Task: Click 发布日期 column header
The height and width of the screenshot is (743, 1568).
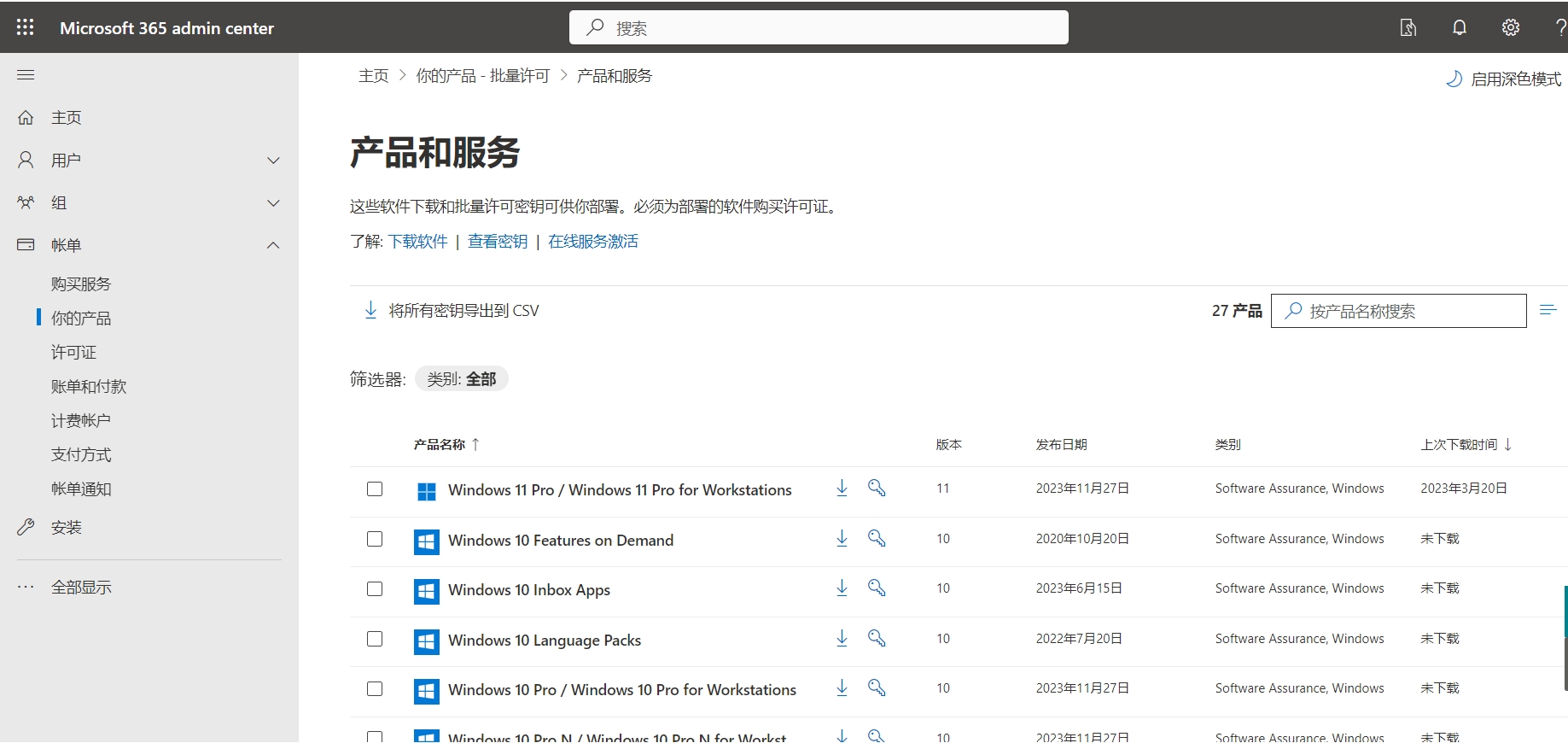Action: [1061, 444]
